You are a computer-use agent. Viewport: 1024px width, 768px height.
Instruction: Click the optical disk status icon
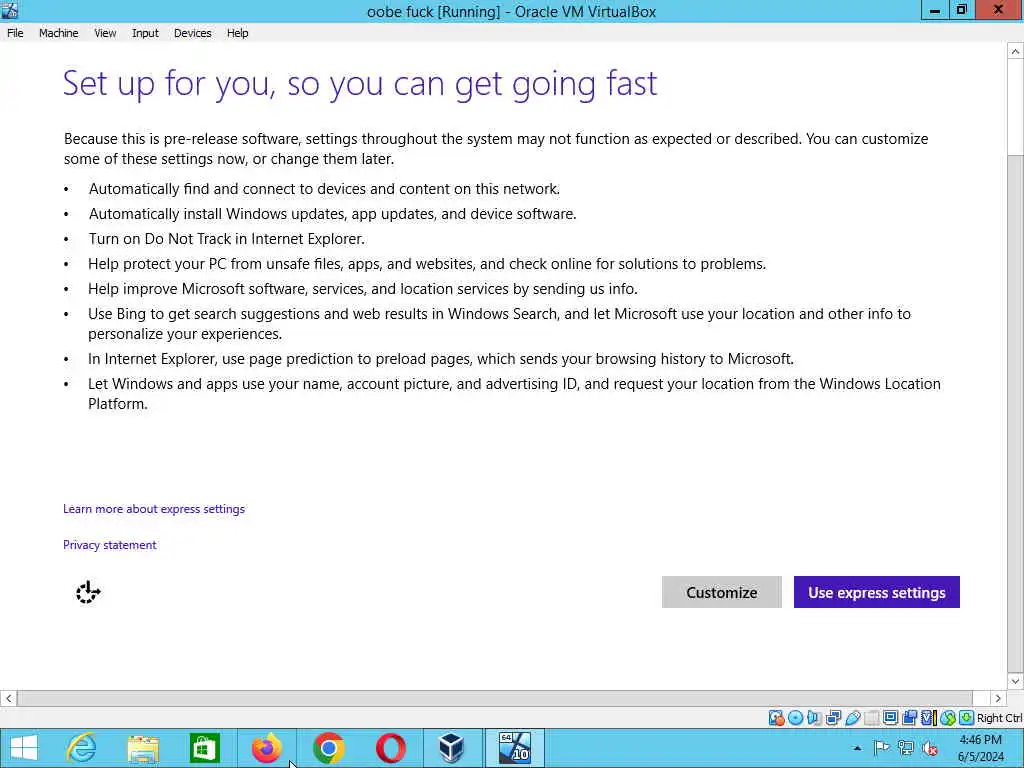795,718
